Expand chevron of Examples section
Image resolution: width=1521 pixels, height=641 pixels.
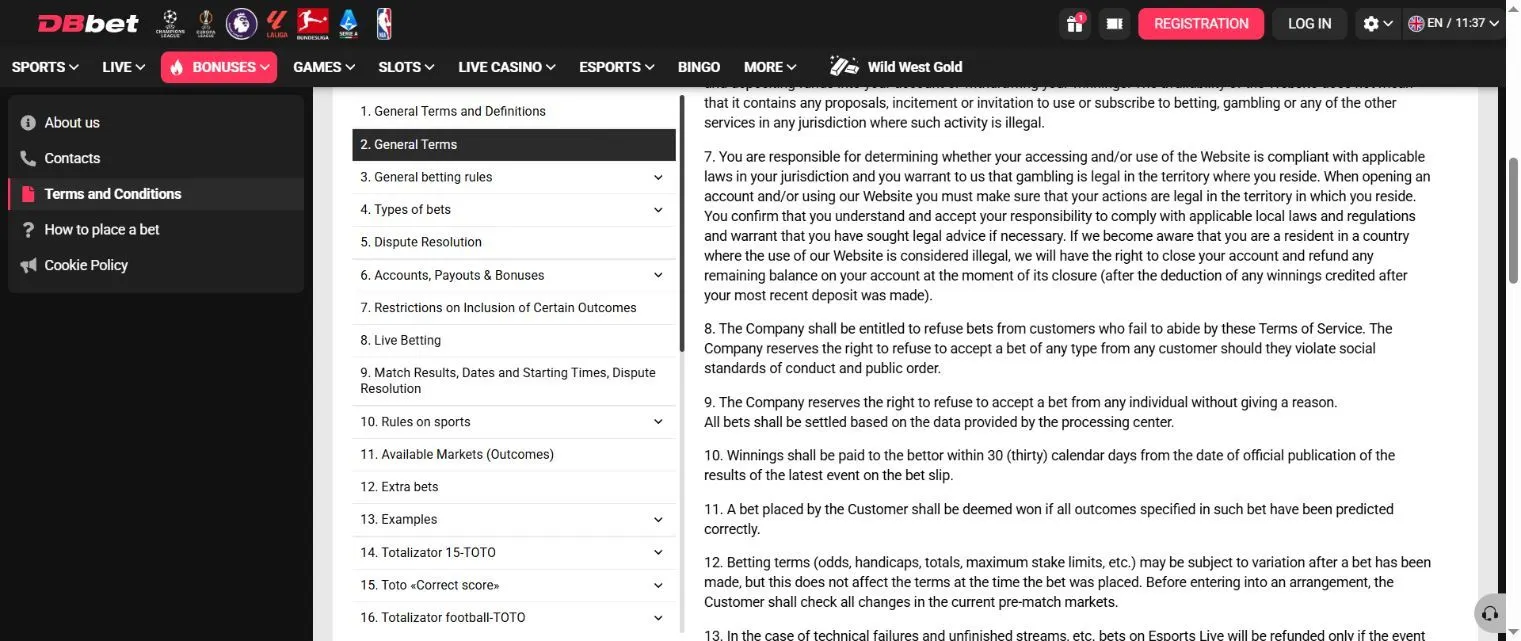(658, 520)
